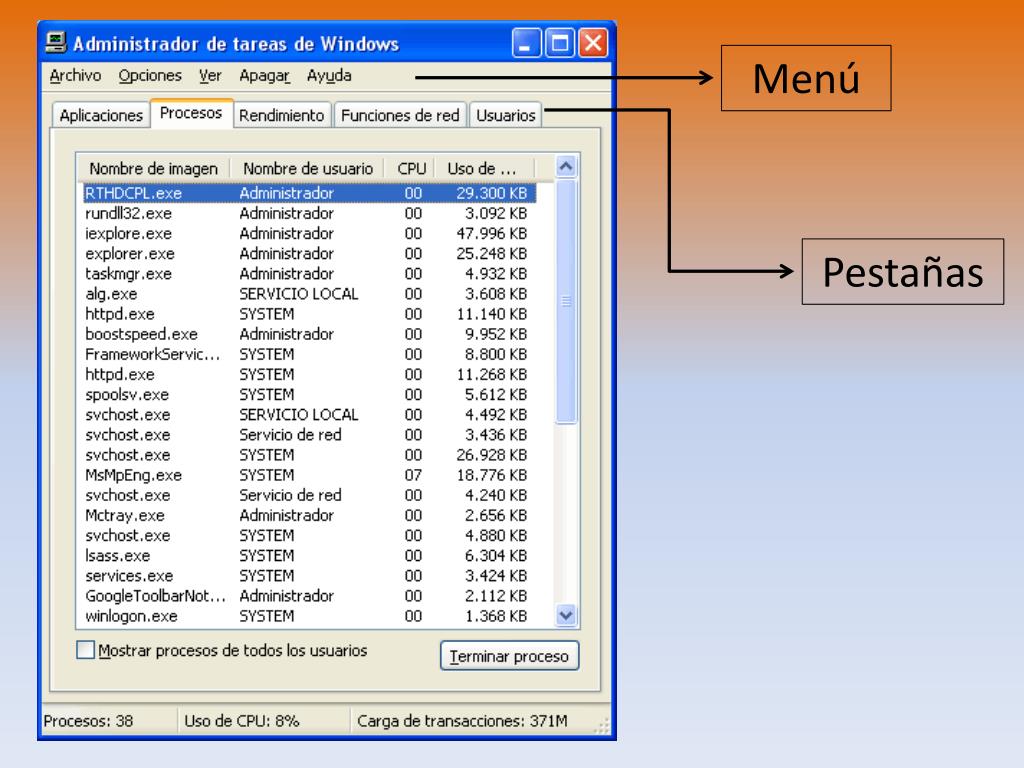Click SERVICIO LOCAL user of alg.exe
The image size is (1024, 768).
[298, 294]
